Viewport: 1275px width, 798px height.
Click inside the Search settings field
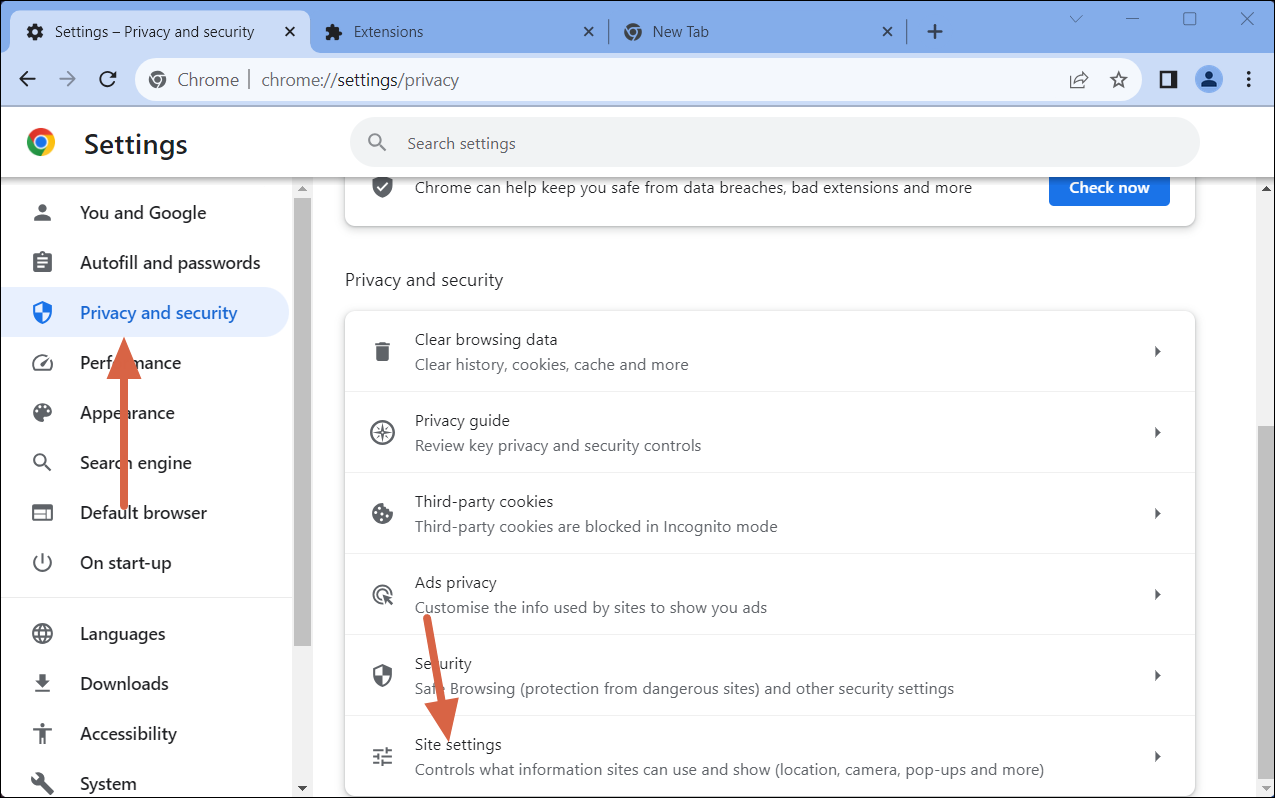point(700,142)
